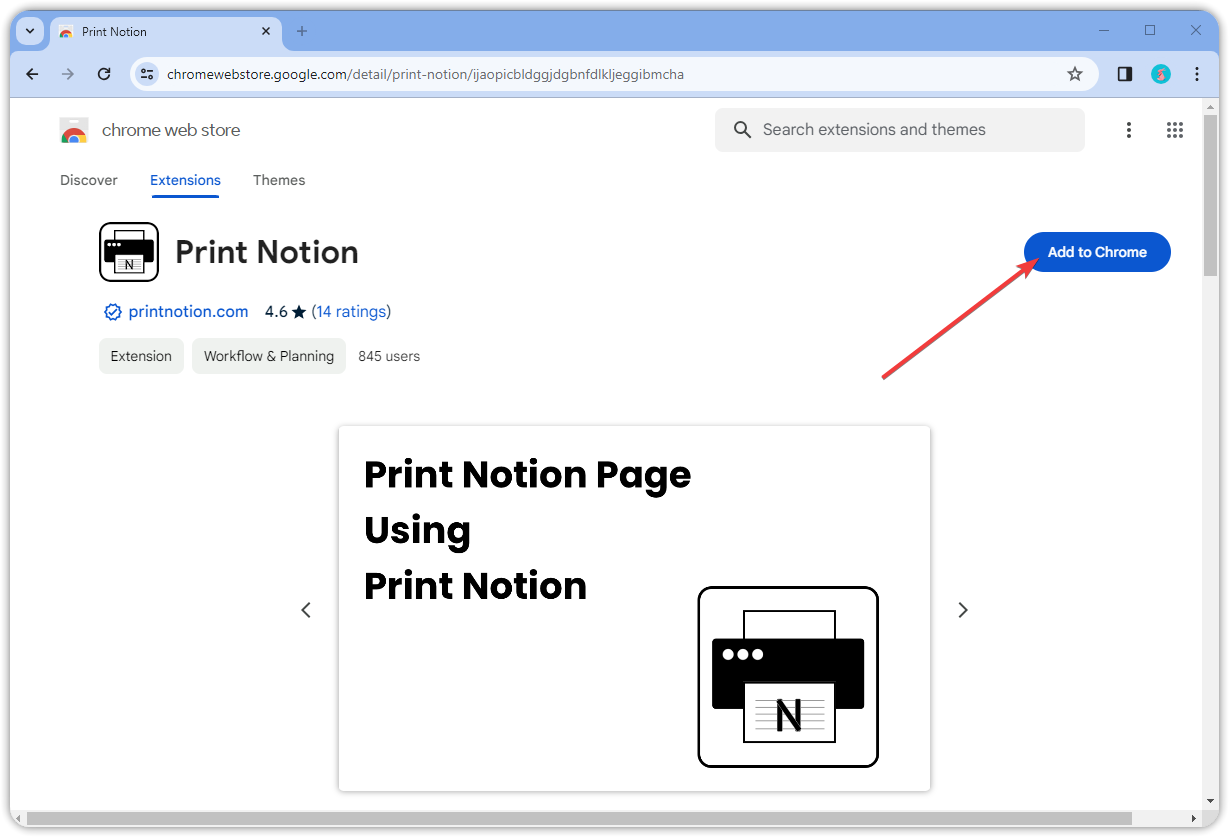Go back in the carousel with the left chevron
Screen dimensions: 1229x837
pos(306,609)
